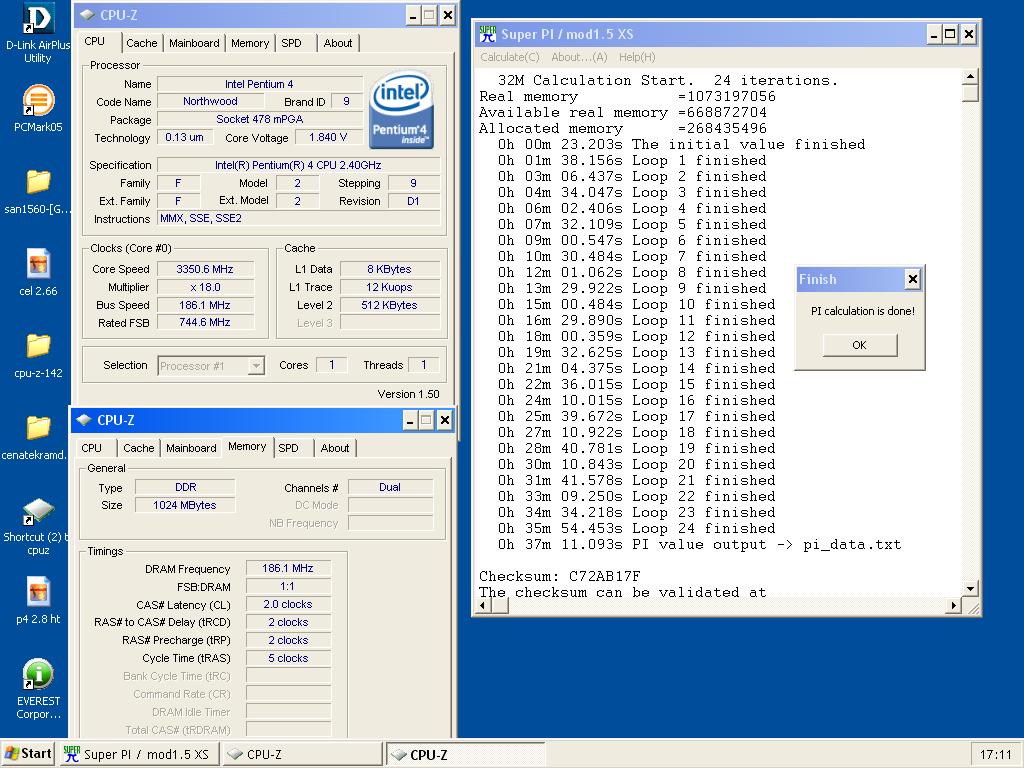Open the Windows Start menu

pyautogui.click(x=29, y=754)
